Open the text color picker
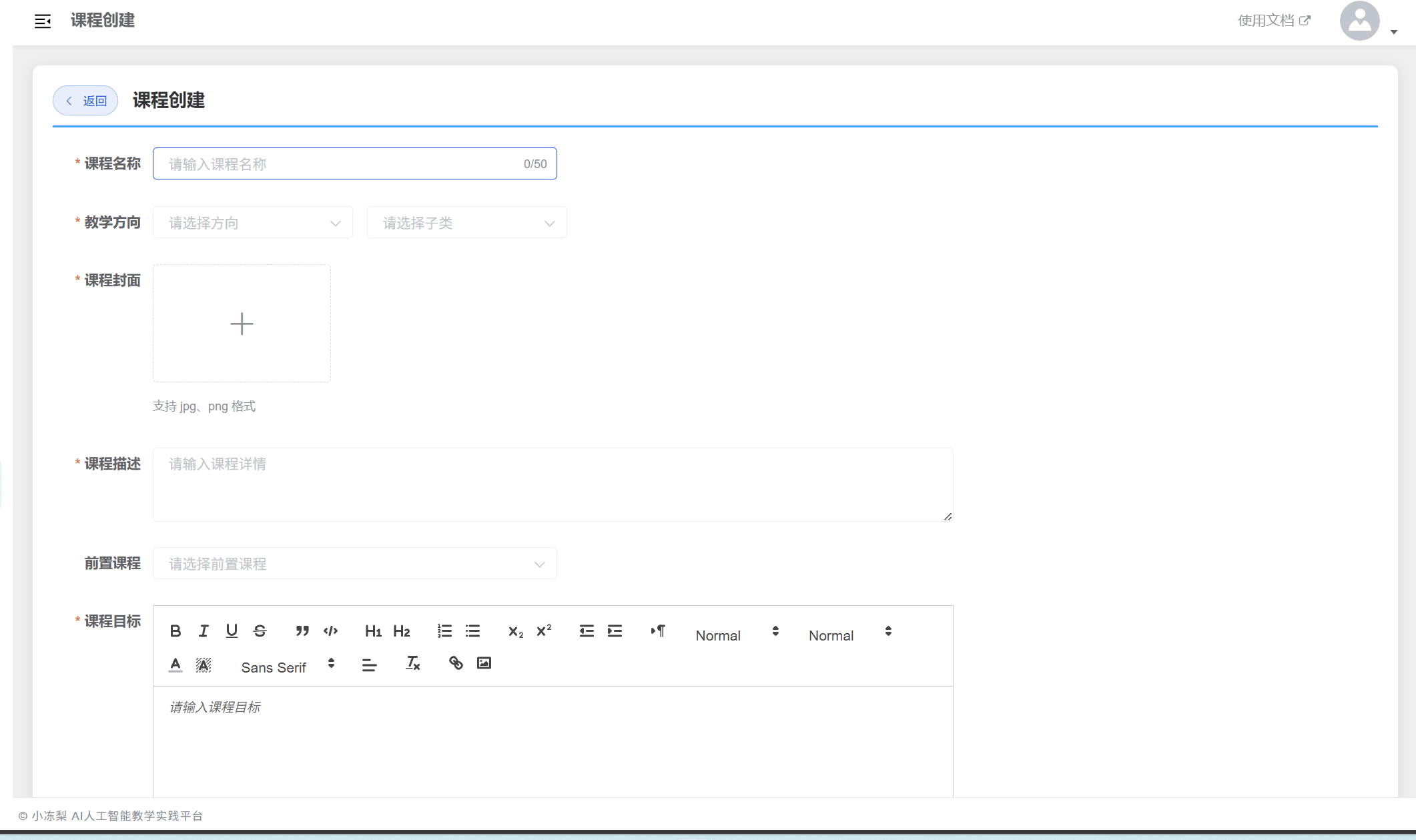 [x=175, y=664]
